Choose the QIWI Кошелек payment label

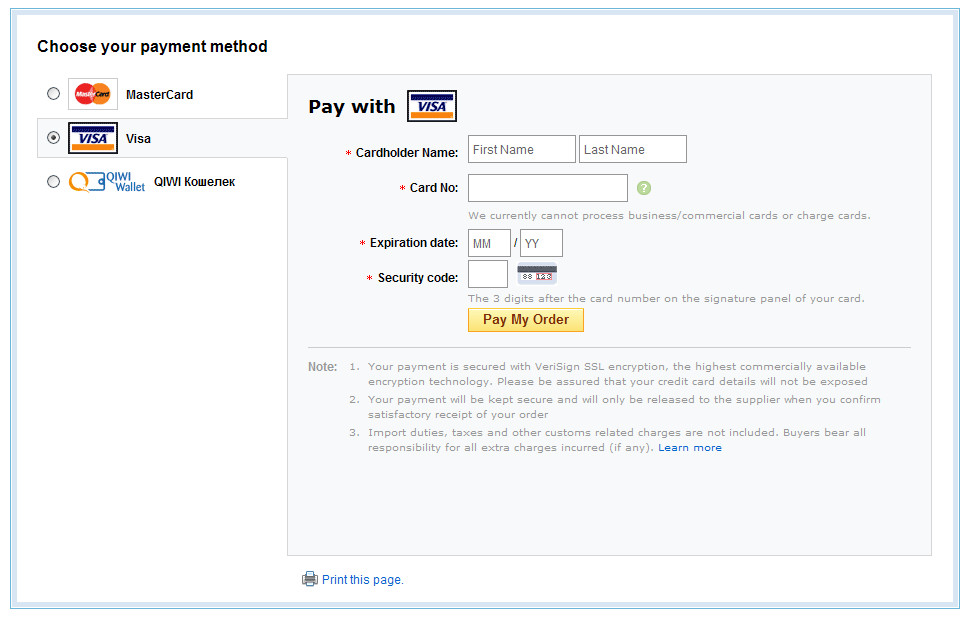point(195,182)
